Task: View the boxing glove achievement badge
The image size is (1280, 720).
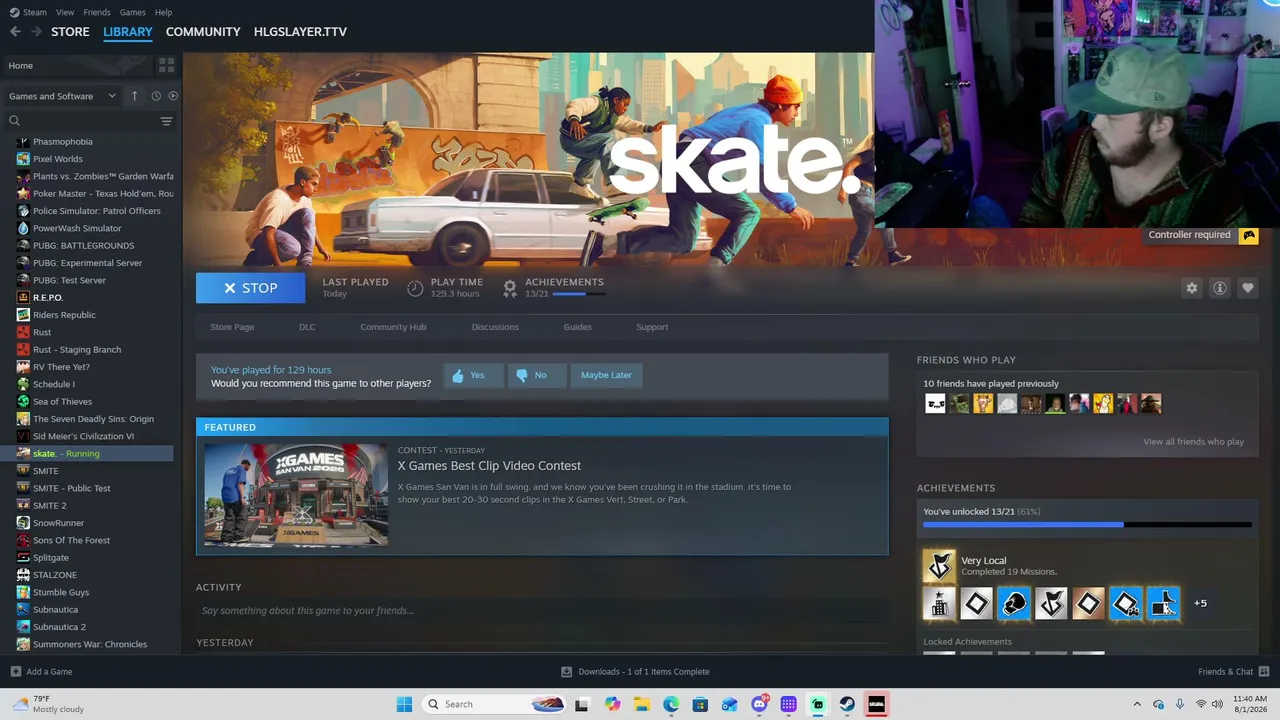Action: point(1013,603)
